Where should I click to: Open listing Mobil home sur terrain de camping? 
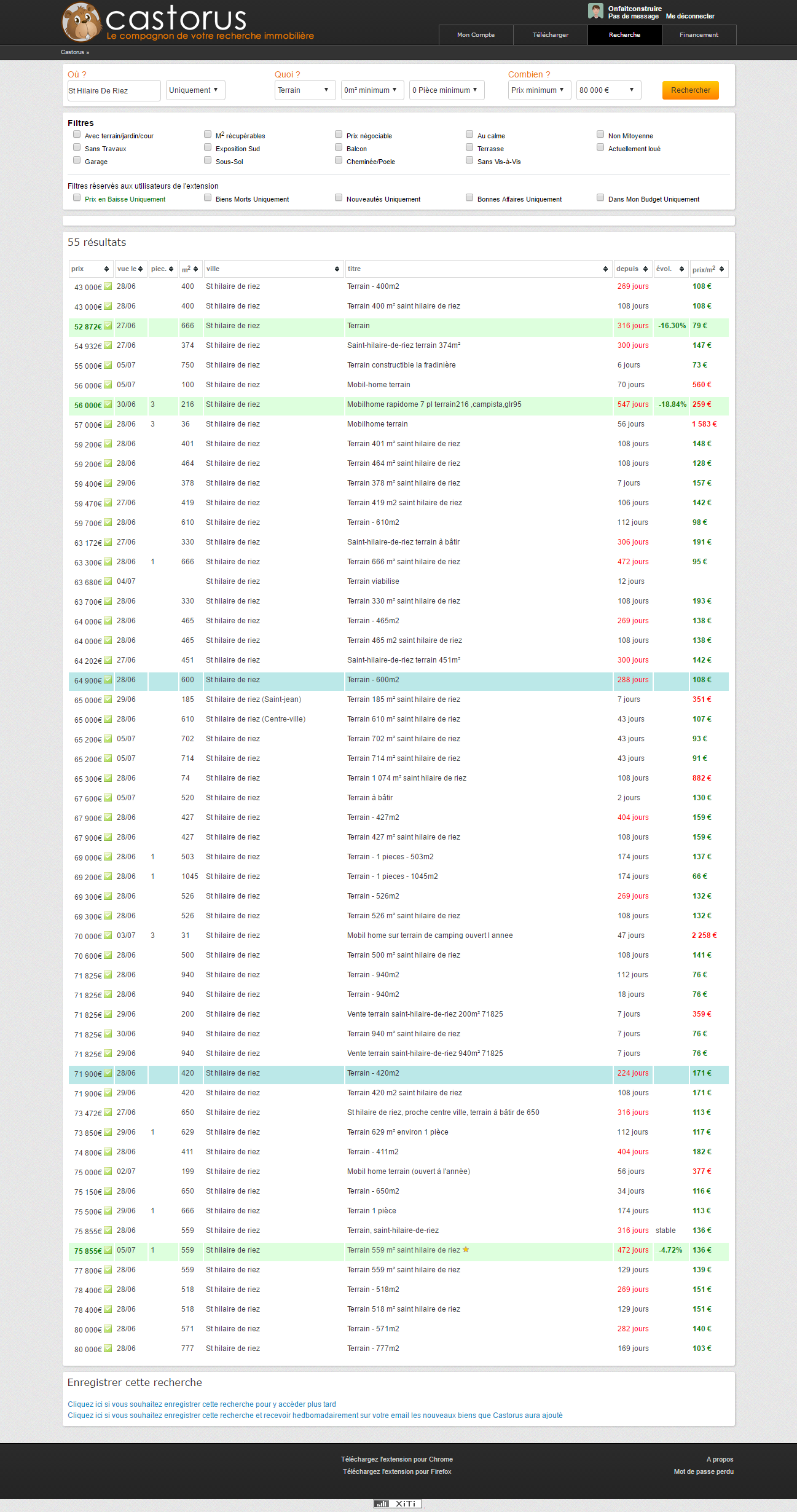[x=430, y=935]
